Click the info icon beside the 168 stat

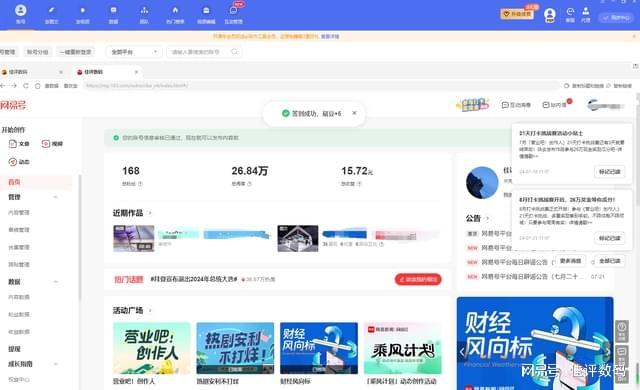(x=140, y=184)
